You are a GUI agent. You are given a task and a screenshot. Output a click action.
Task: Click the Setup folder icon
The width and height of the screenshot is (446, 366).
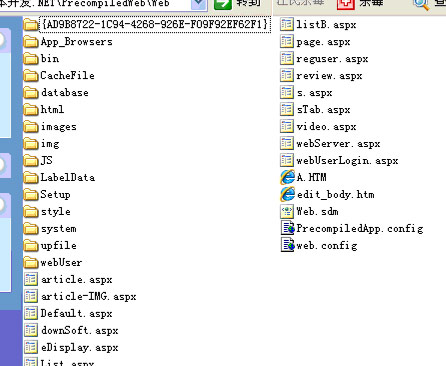point(31,195)
